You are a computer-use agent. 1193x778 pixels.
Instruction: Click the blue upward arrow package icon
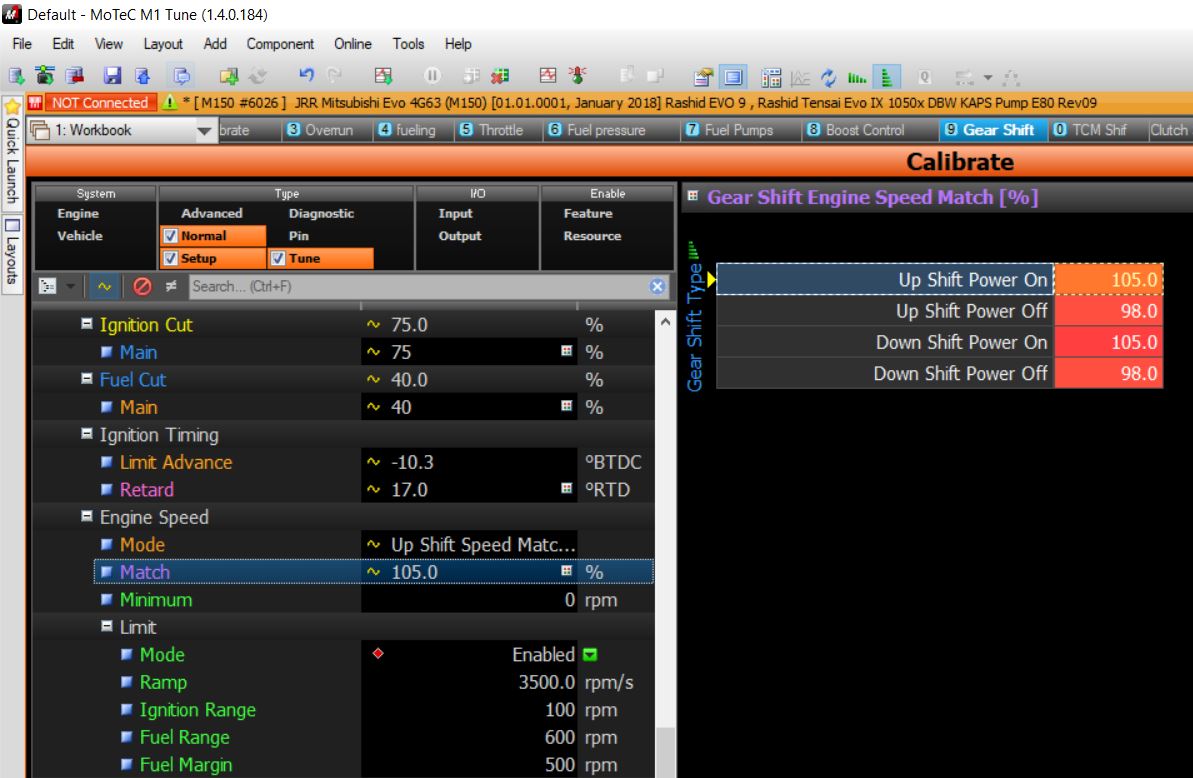(x=142, y=75)
